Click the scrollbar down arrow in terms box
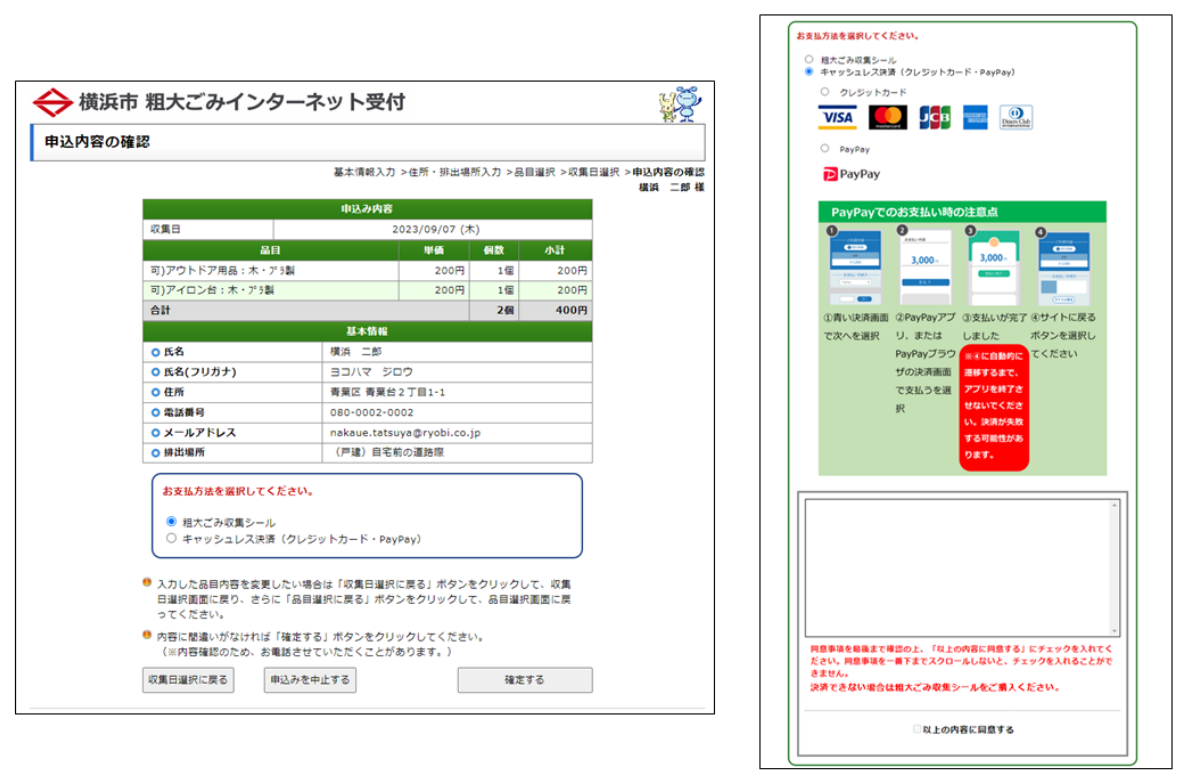Image resolution: width=1182 pixels, height=773 pixels. pos(1115,631)
